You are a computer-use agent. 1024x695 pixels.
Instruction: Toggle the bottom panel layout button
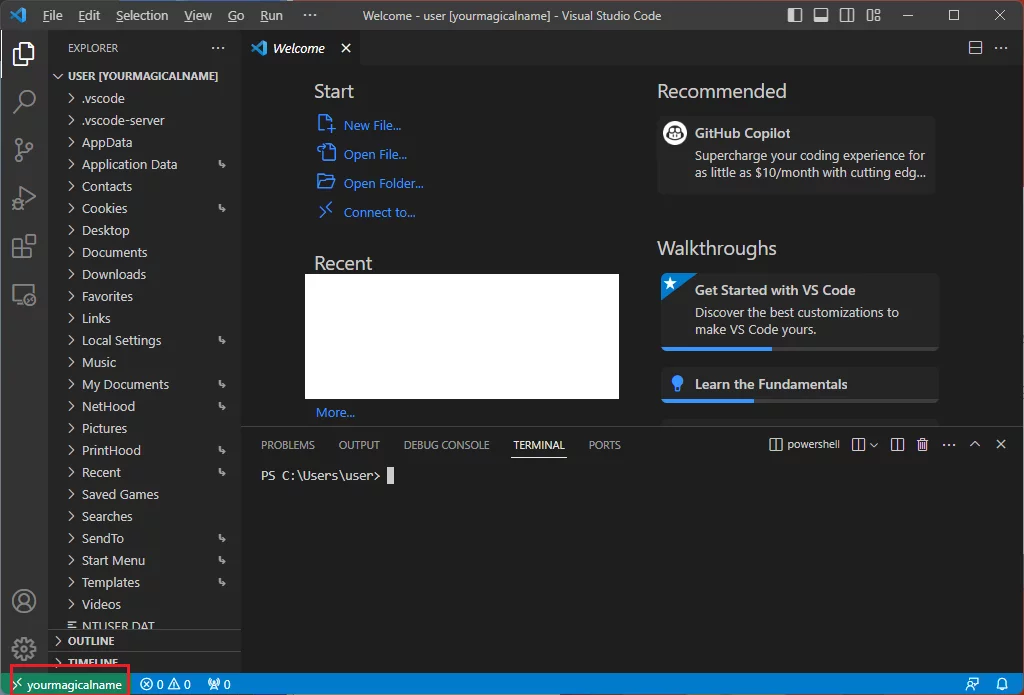click(x=821, y=15)
